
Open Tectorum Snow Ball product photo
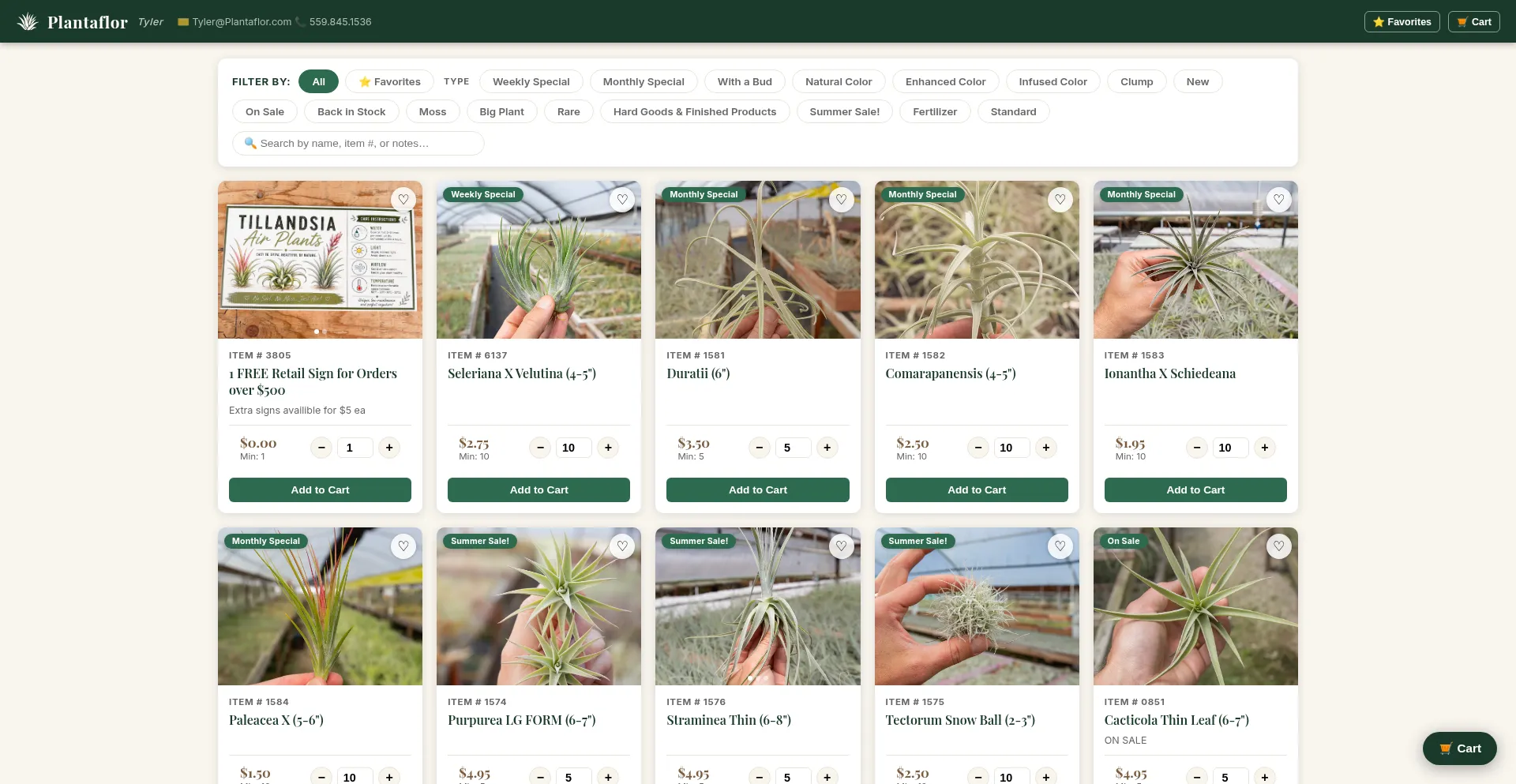tap(977, 606)
